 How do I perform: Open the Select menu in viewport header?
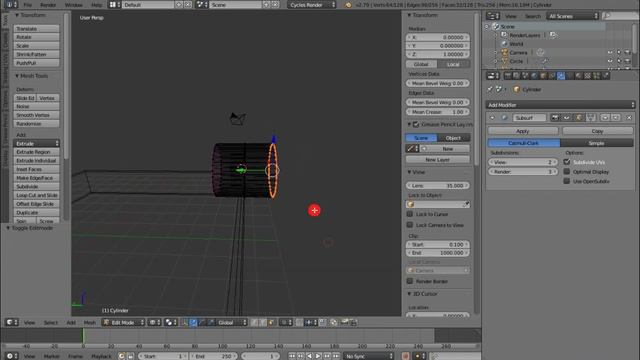[51, 322]
